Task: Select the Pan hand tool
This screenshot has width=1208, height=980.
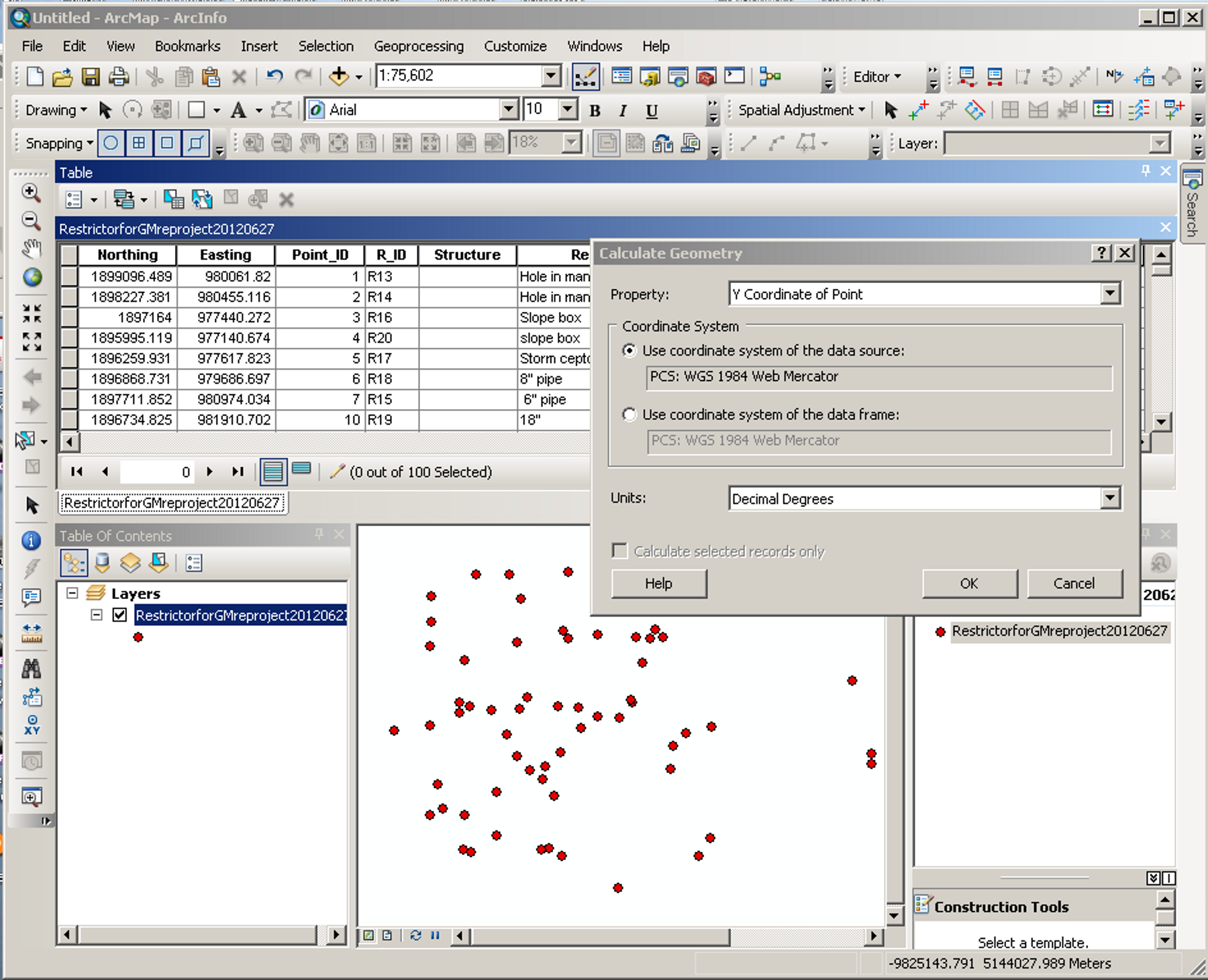Action: point(31,248)
